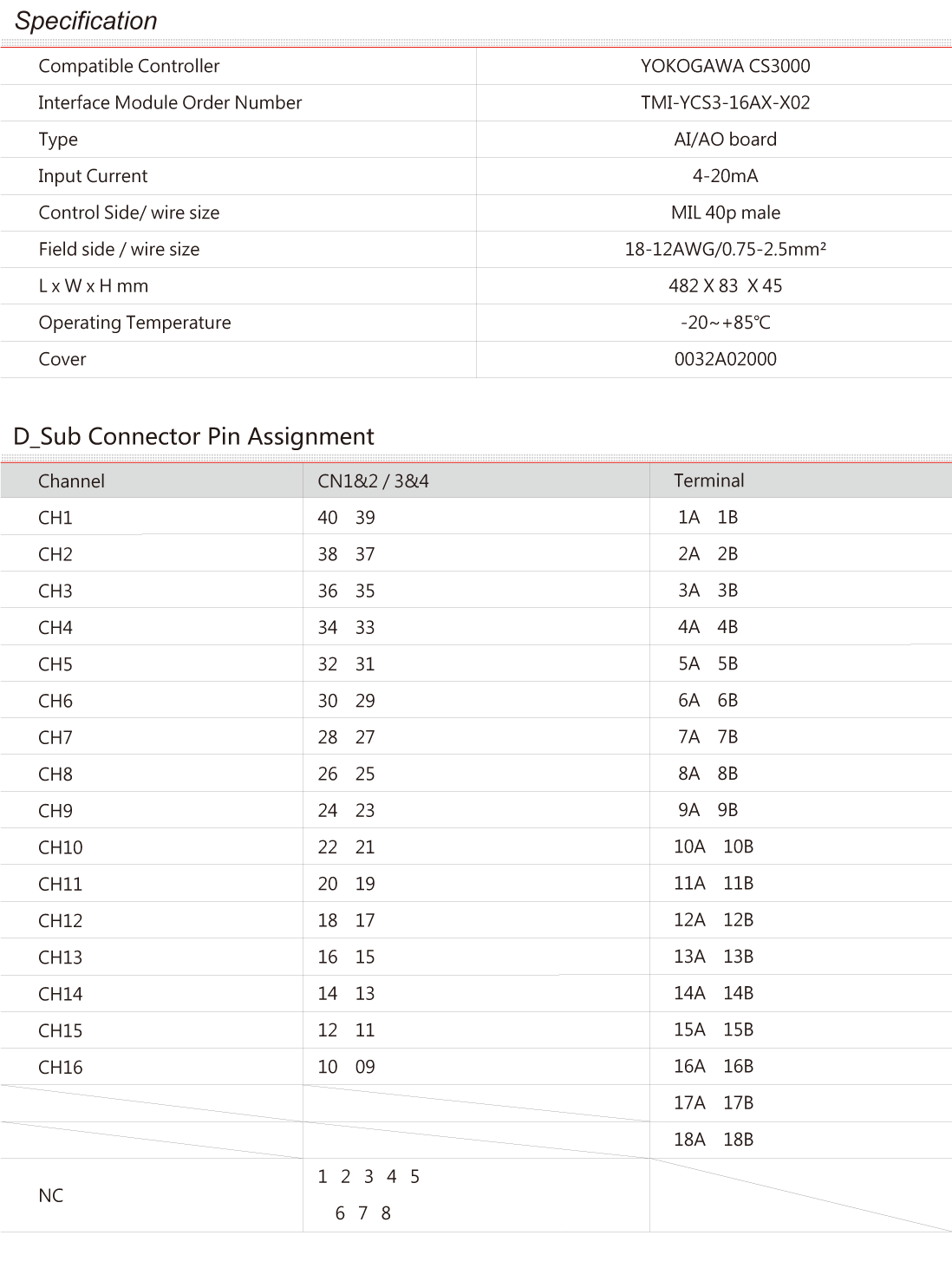Click the 'Channel' column header
Image resolution: width=952 pixels, height=1268 pixels.
point(71,480)
